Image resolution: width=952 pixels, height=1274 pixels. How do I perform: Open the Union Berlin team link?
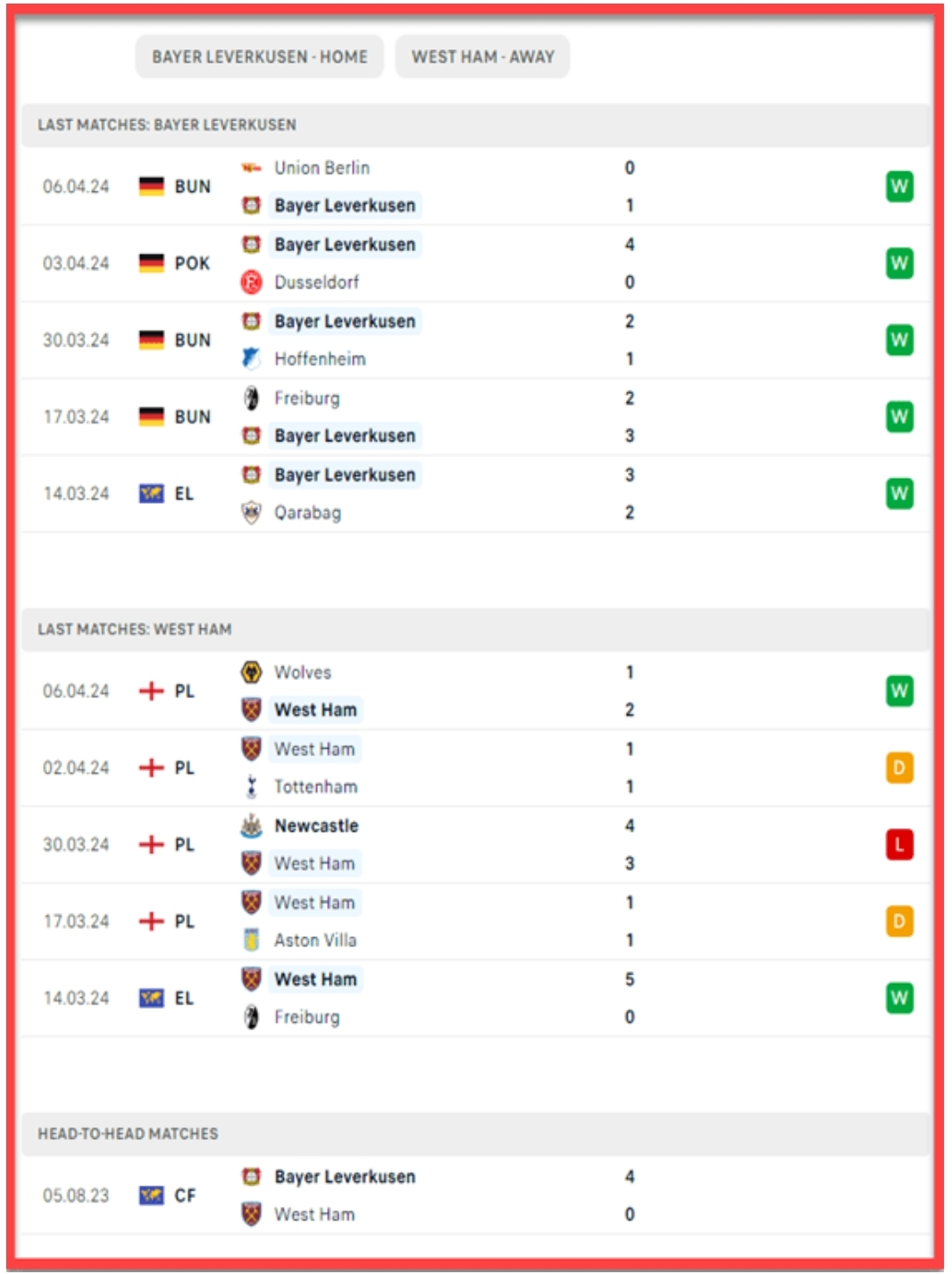pyautogui.click(x=322, y=168)
